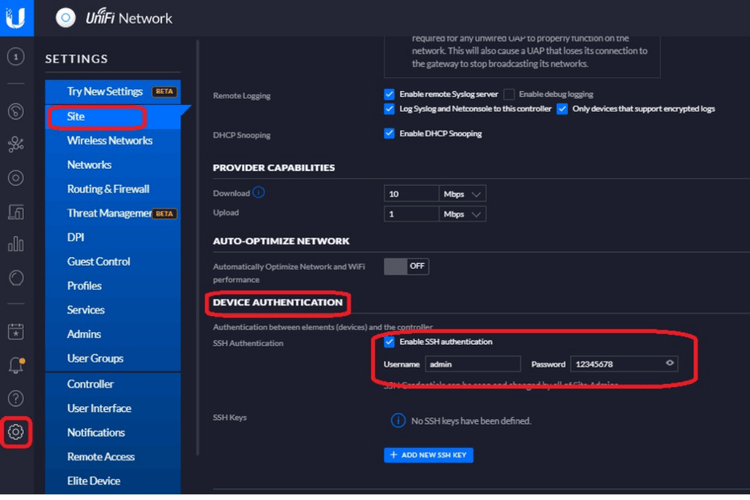Open Networks settings page
750x500 pixels.
click(x=113, y=165)
